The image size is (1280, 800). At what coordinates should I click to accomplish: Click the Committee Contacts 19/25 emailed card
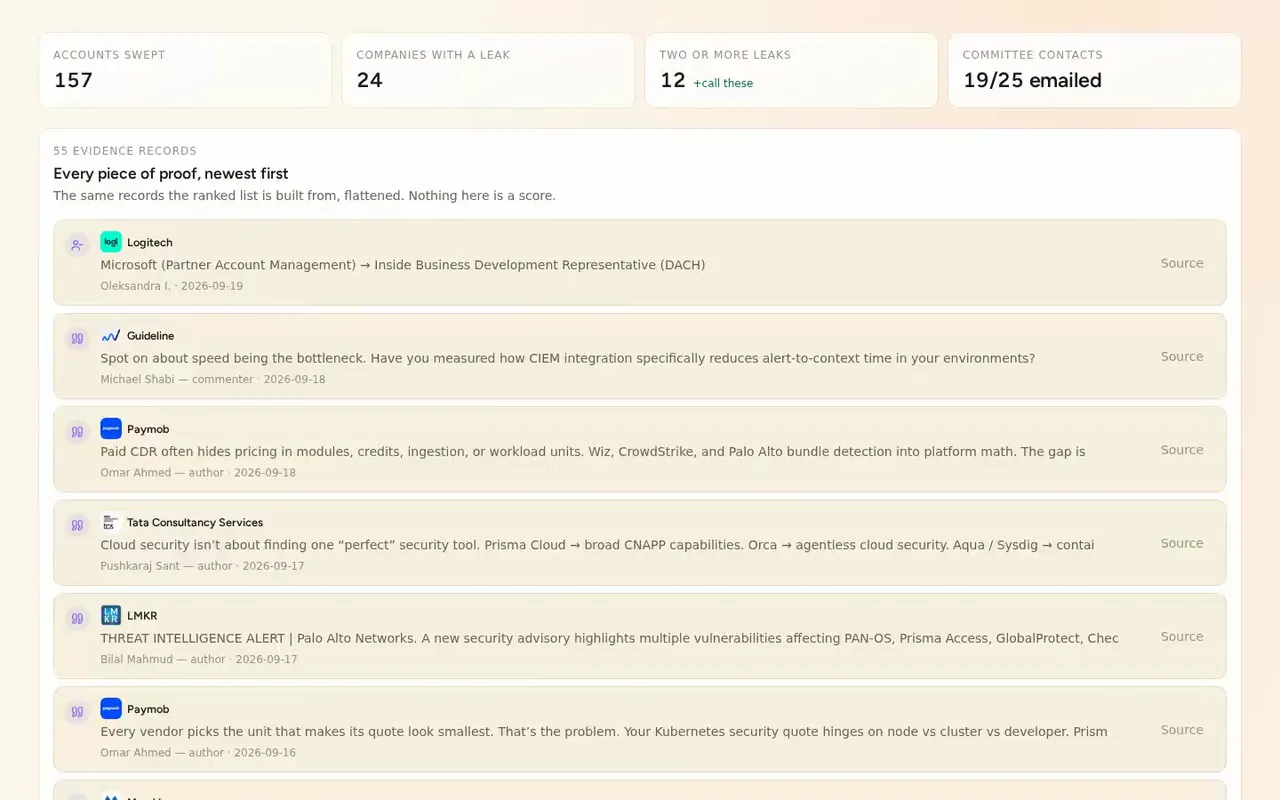[x=1094, y=70]
